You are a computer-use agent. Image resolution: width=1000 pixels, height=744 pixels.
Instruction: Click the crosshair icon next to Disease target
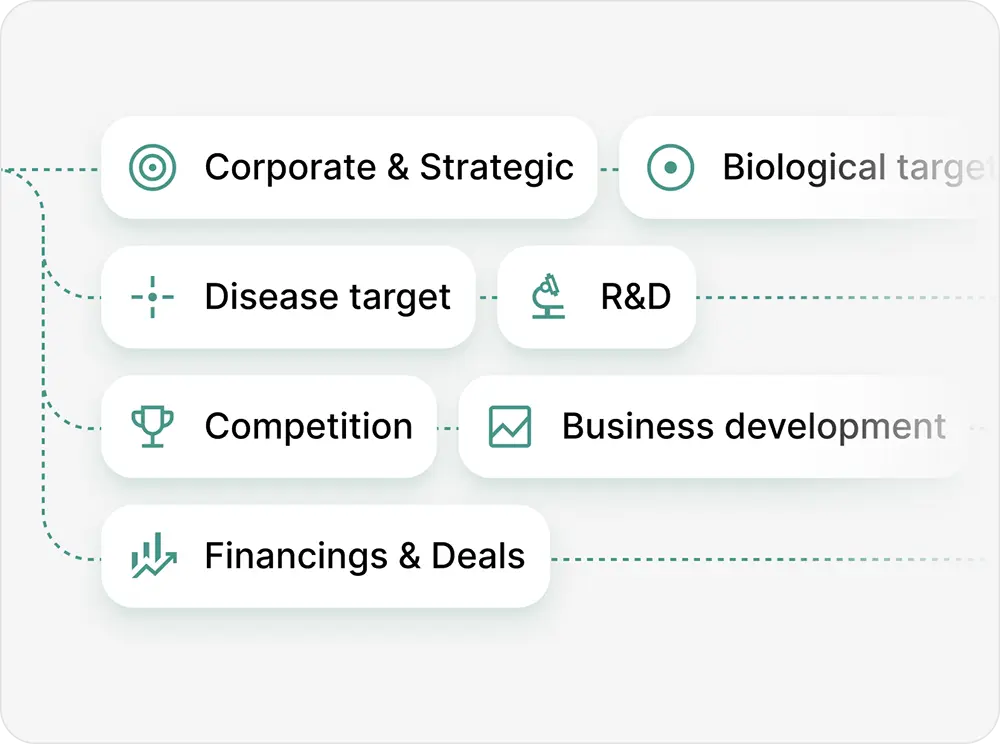pyautogui.click(x=153, y=297)
